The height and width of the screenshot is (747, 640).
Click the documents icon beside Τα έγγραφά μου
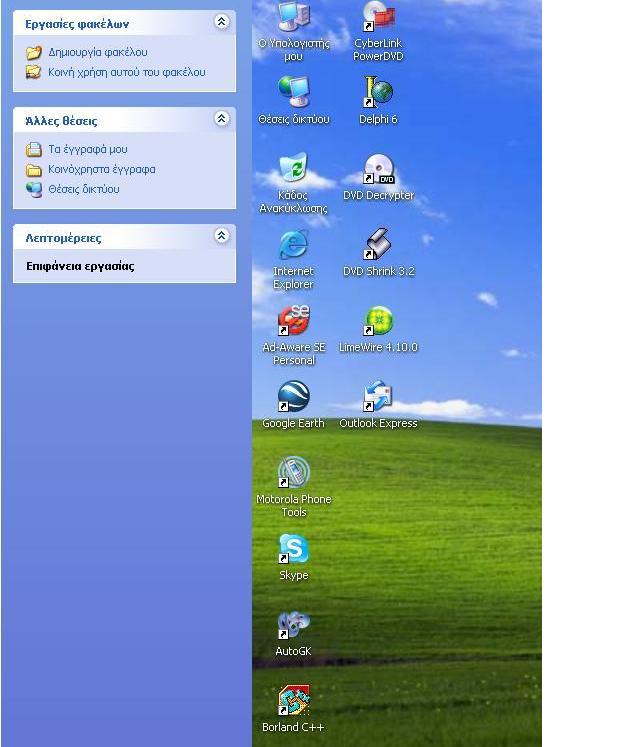pyautogui.click(x=34, y=150)
